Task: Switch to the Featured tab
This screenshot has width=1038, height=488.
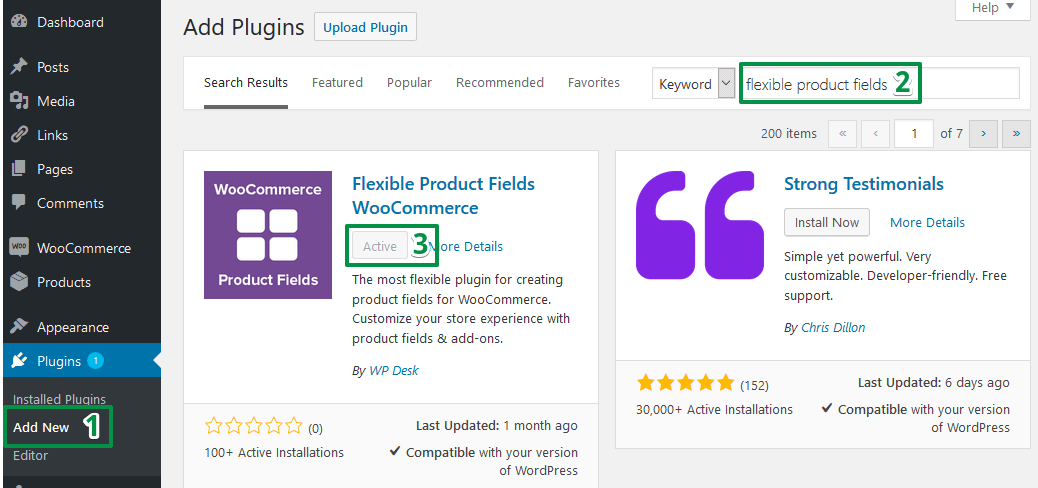Action: pos(337,83)
